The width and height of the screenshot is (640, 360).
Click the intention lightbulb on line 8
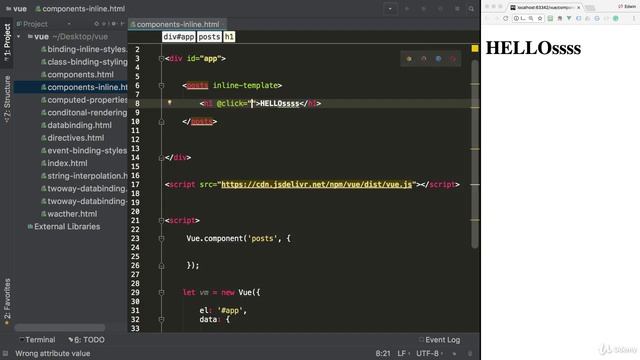(x=169, y=102)
